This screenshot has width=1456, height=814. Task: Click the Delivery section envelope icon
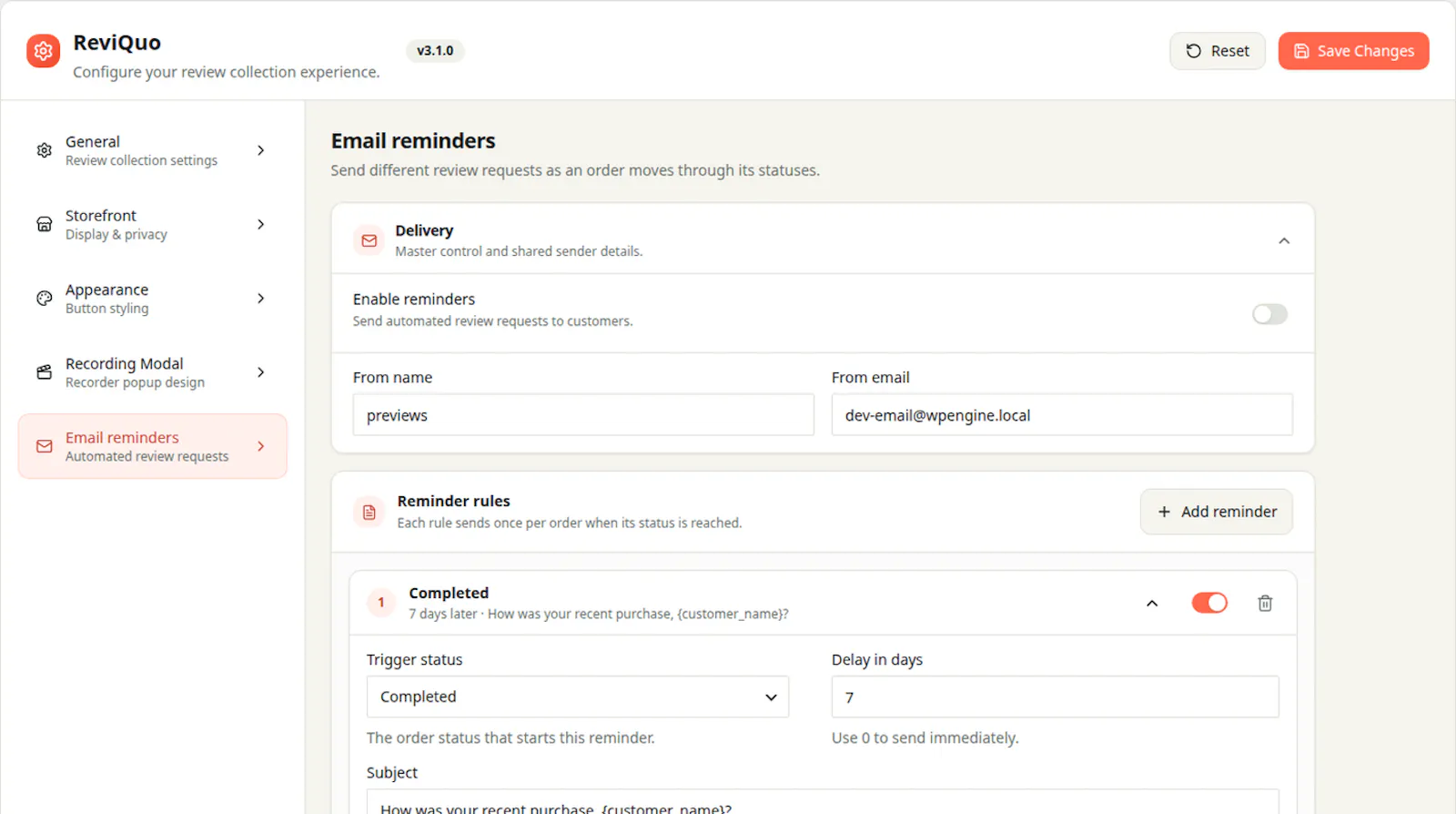[369, 240]
